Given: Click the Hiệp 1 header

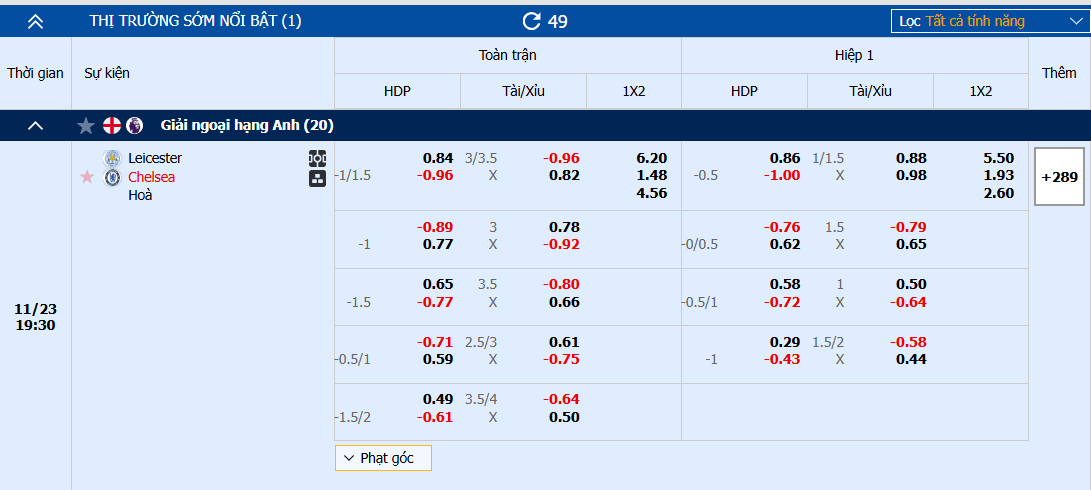Looking at the screenshot, I should 854,55.
